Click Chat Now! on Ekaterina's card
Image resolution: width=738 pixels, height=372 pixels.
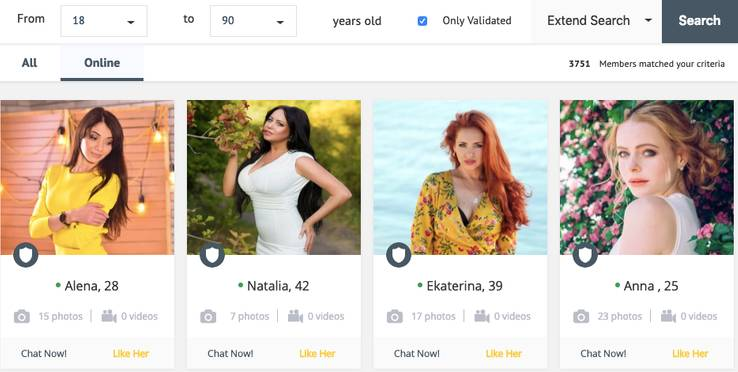tap(417, 353)
